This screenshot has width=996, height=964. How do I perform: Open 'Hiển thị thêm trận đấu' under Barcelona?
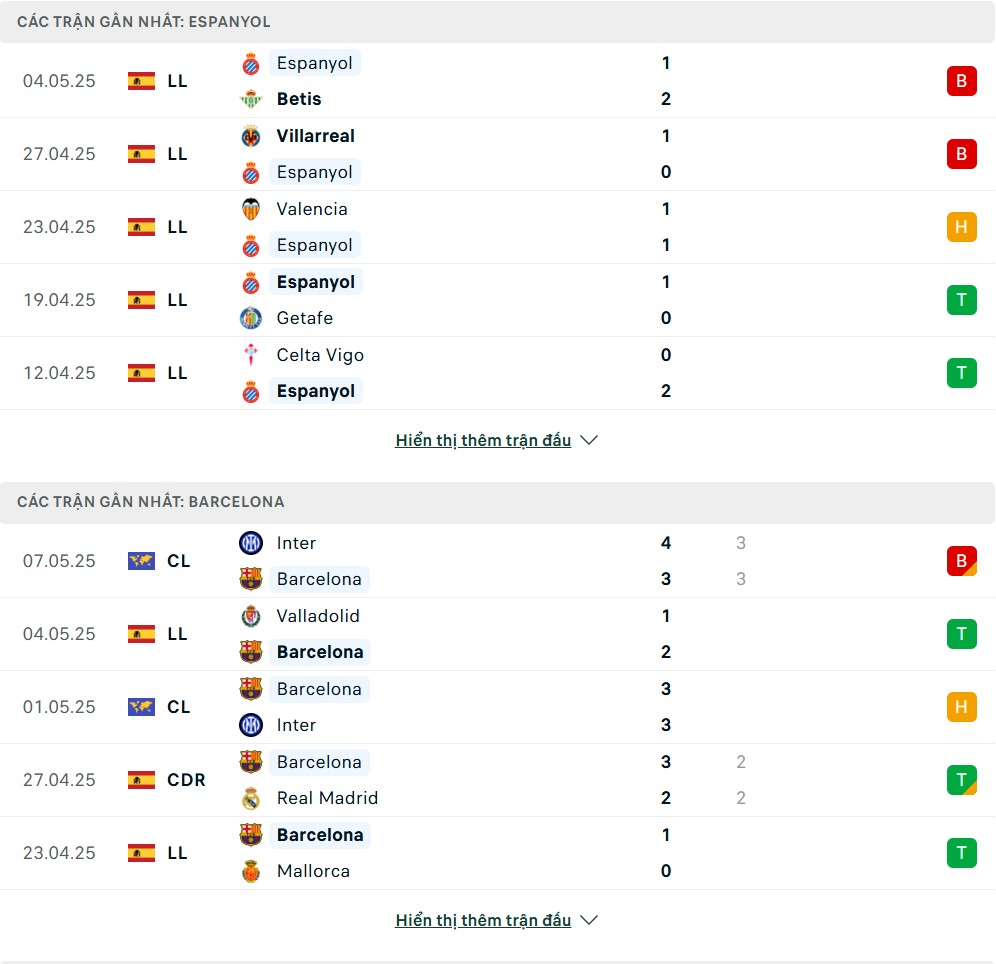(483, 920)
